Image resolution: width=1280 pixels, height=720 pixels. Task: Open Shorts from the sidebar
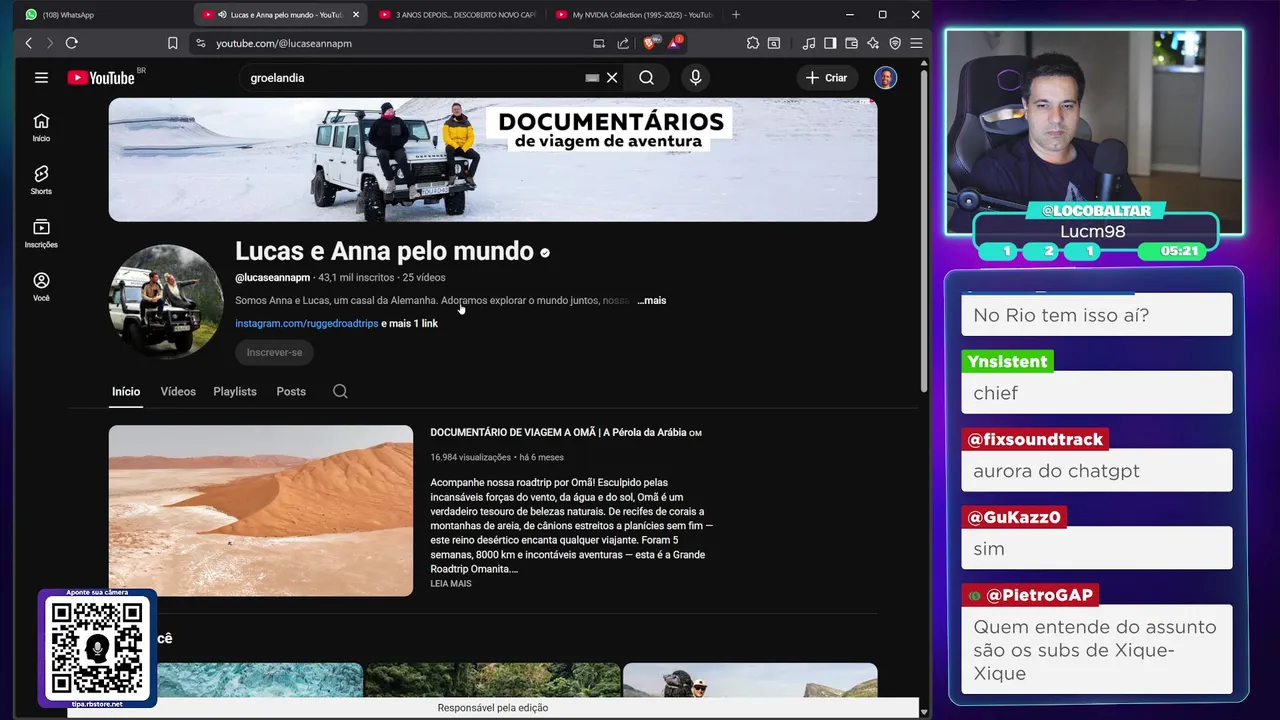pos(41,181)
